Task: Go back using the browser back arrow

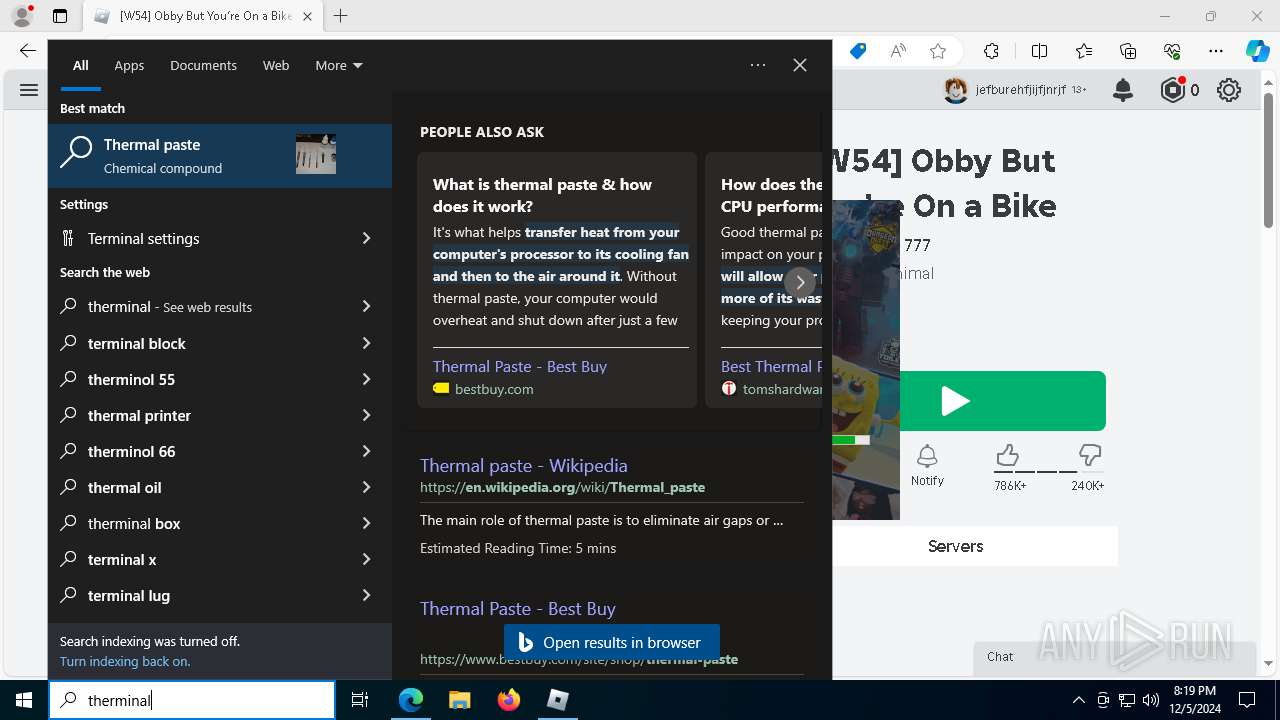Action: (28, 51)
